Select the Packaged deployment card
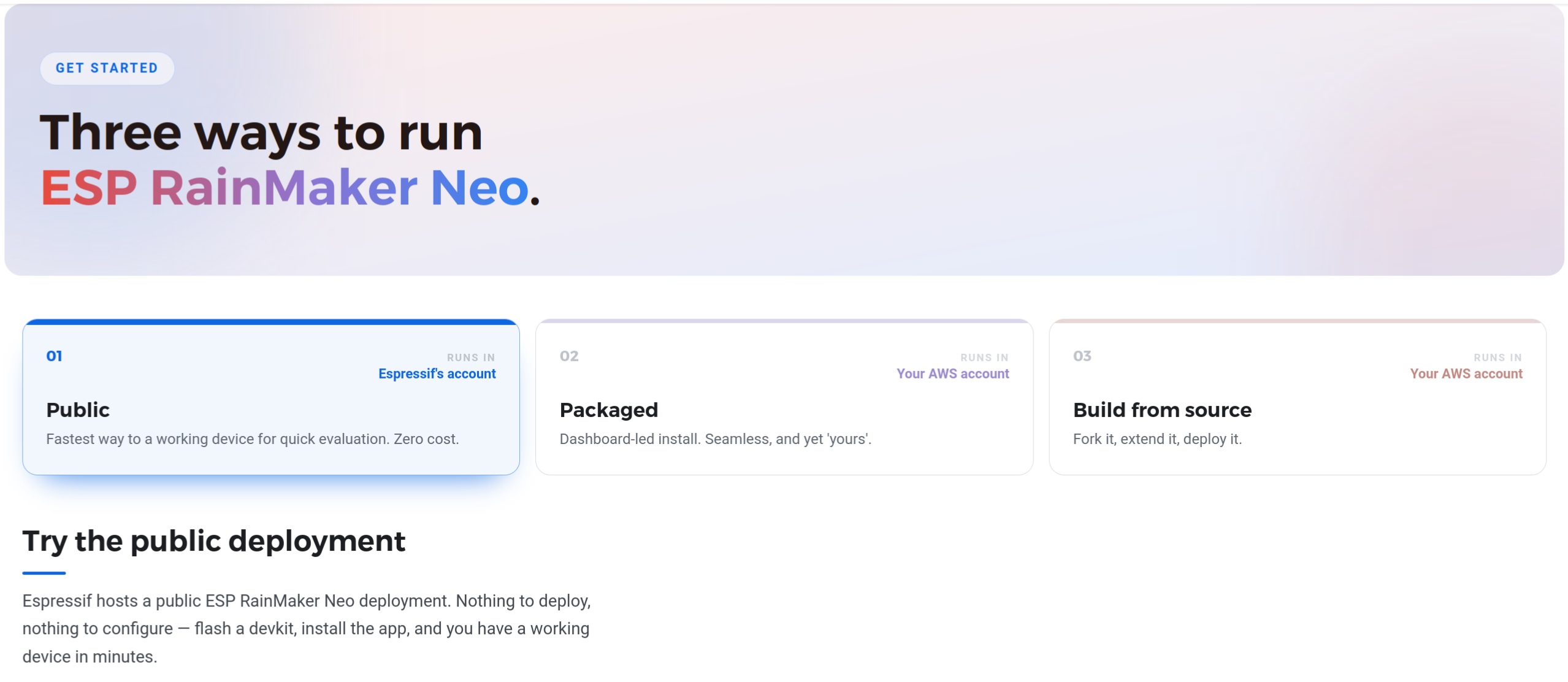This screenshot has width=1568, height=682. (784, 397)
